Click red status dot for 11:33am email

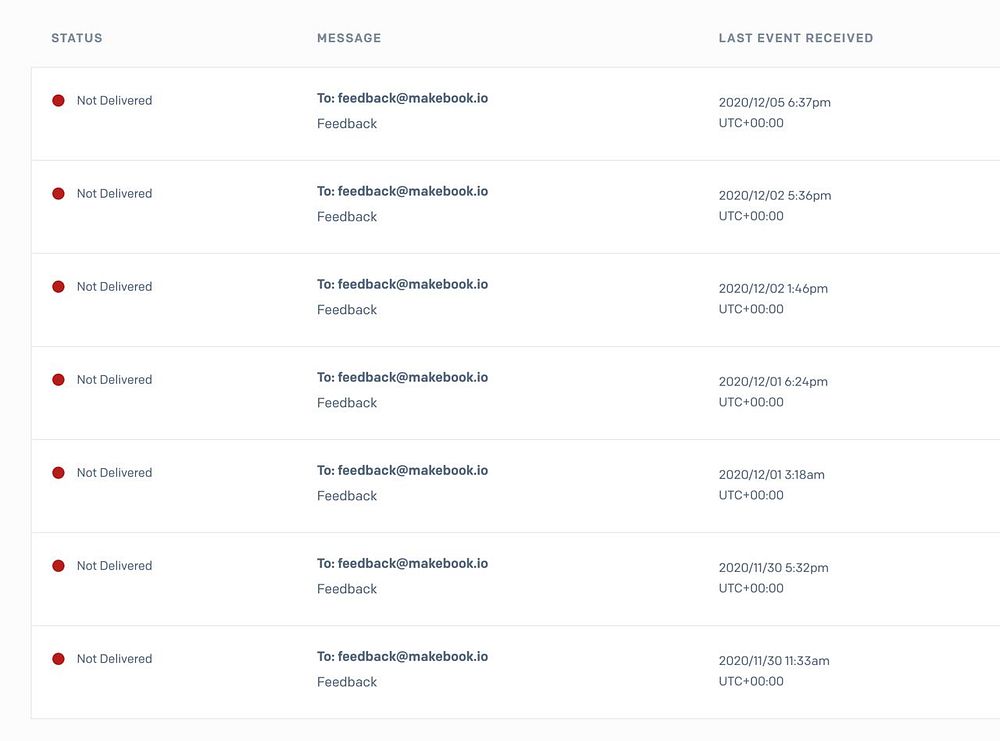(x=58, y=659)
